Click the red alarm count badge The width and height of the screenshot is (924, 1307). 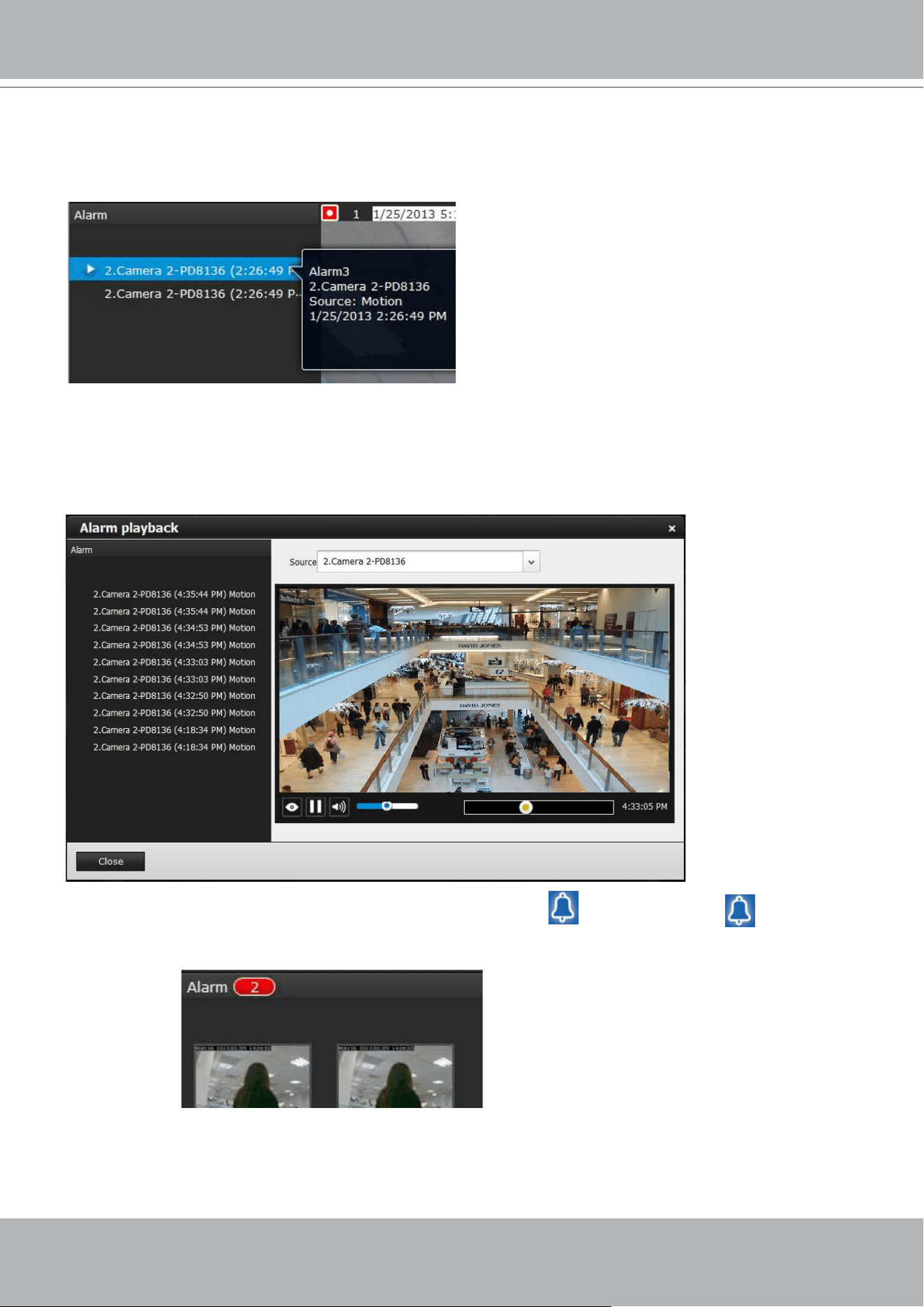(x=255, y=987)
